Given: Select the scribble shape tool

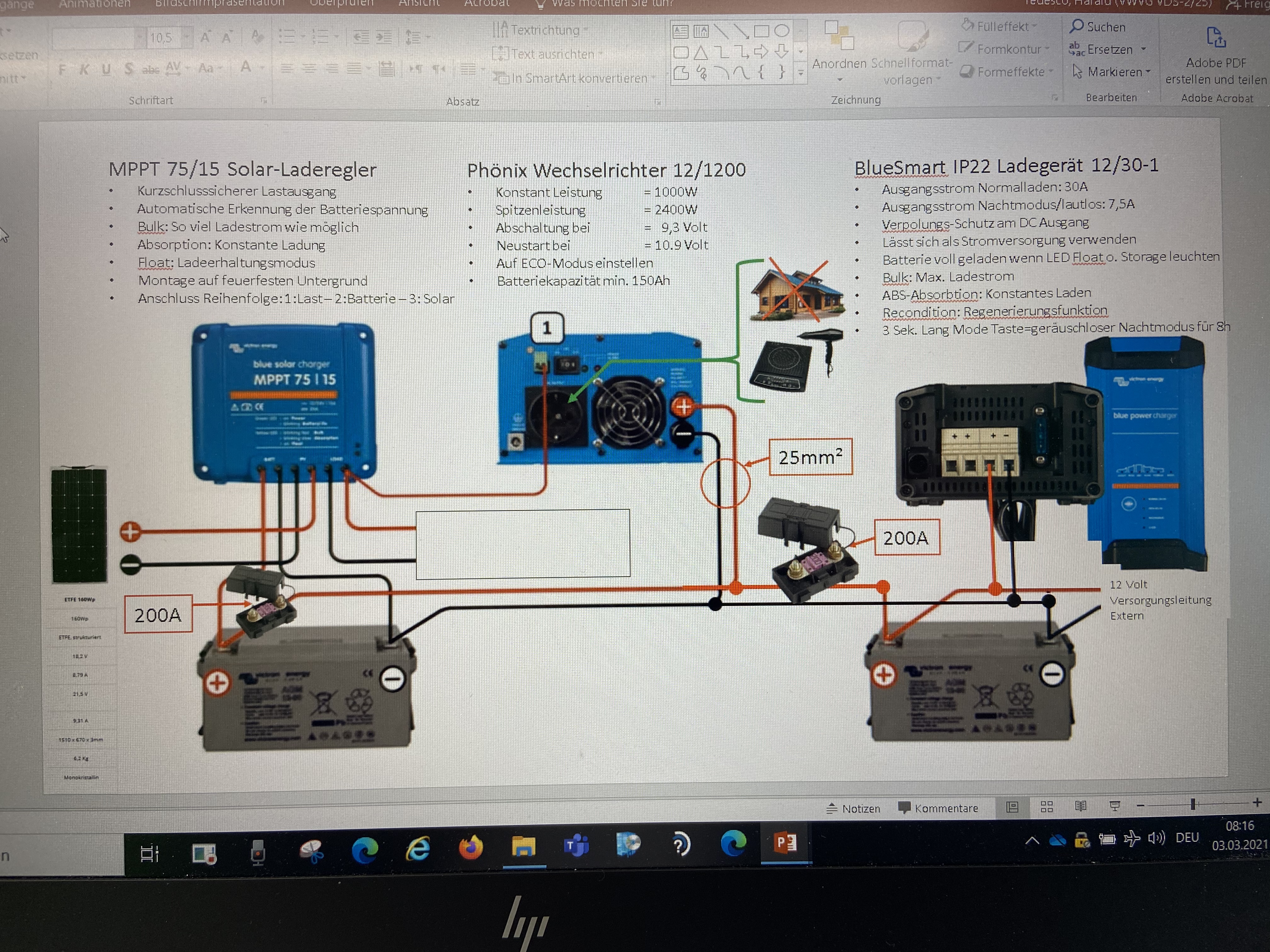Looking at the screenshot, I should [701, 73].
